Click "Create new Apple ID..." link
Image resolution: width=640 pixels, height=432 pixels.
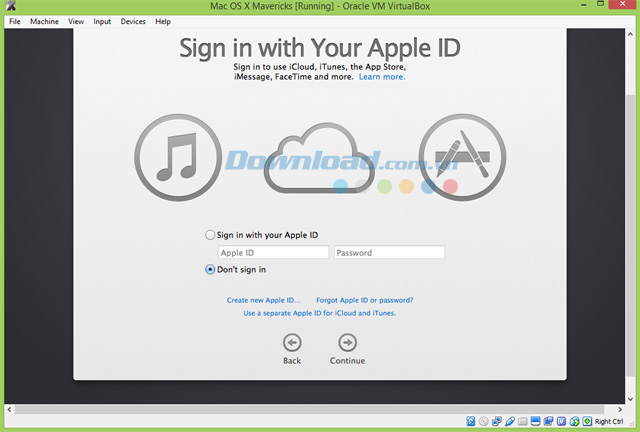(x=263, y=300)
